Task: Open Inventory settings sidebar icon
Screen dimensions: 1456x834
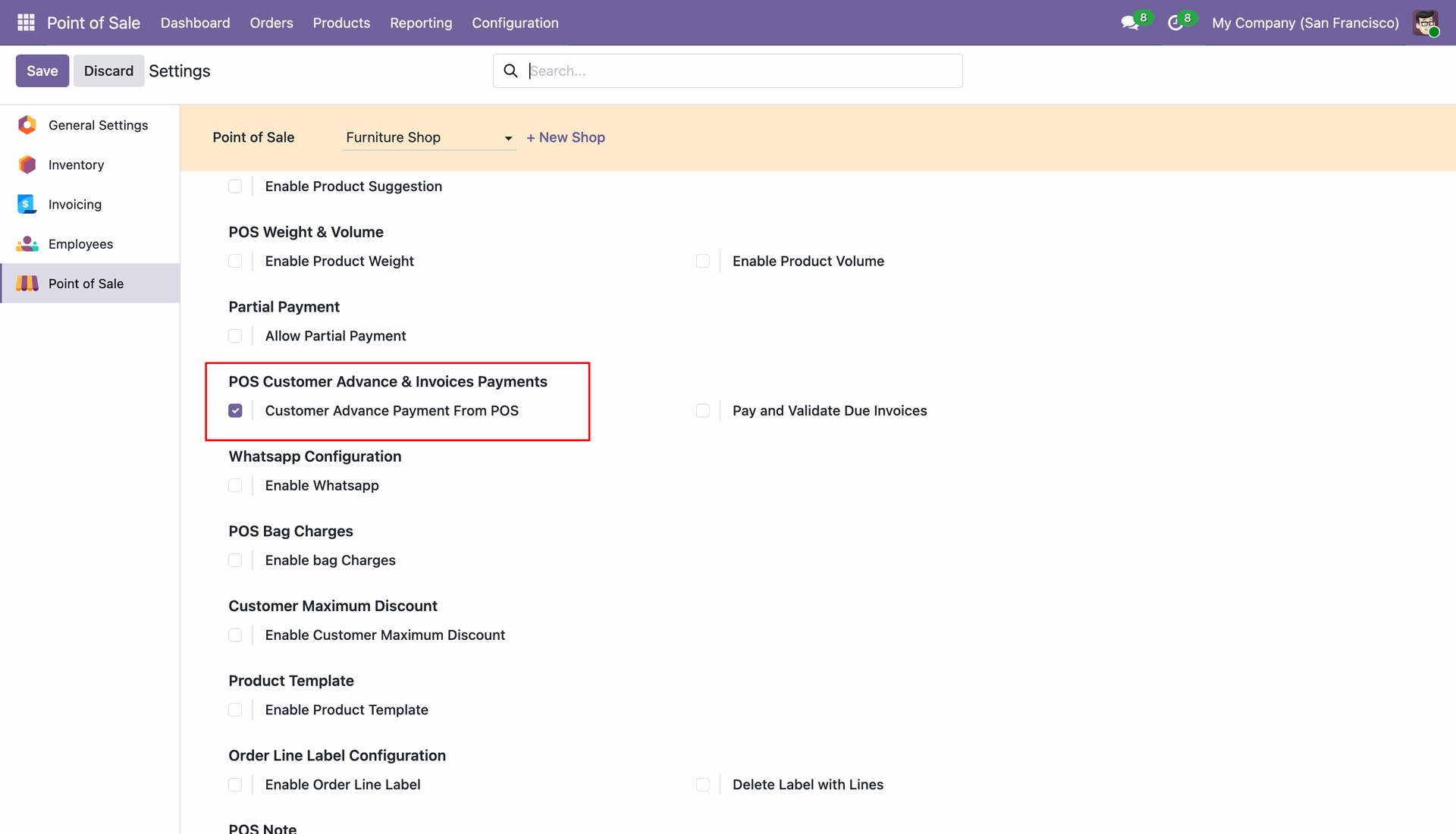Action: click(27, 165)
